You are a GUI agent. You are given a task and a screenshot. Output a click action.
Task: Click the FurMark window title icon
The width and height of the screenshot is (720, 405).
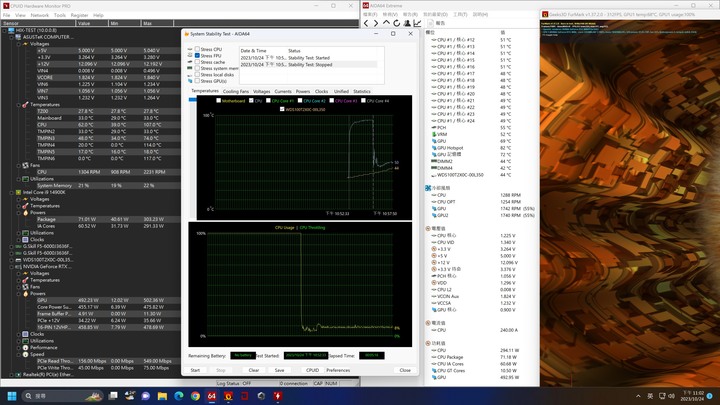(x=545, y=14)
